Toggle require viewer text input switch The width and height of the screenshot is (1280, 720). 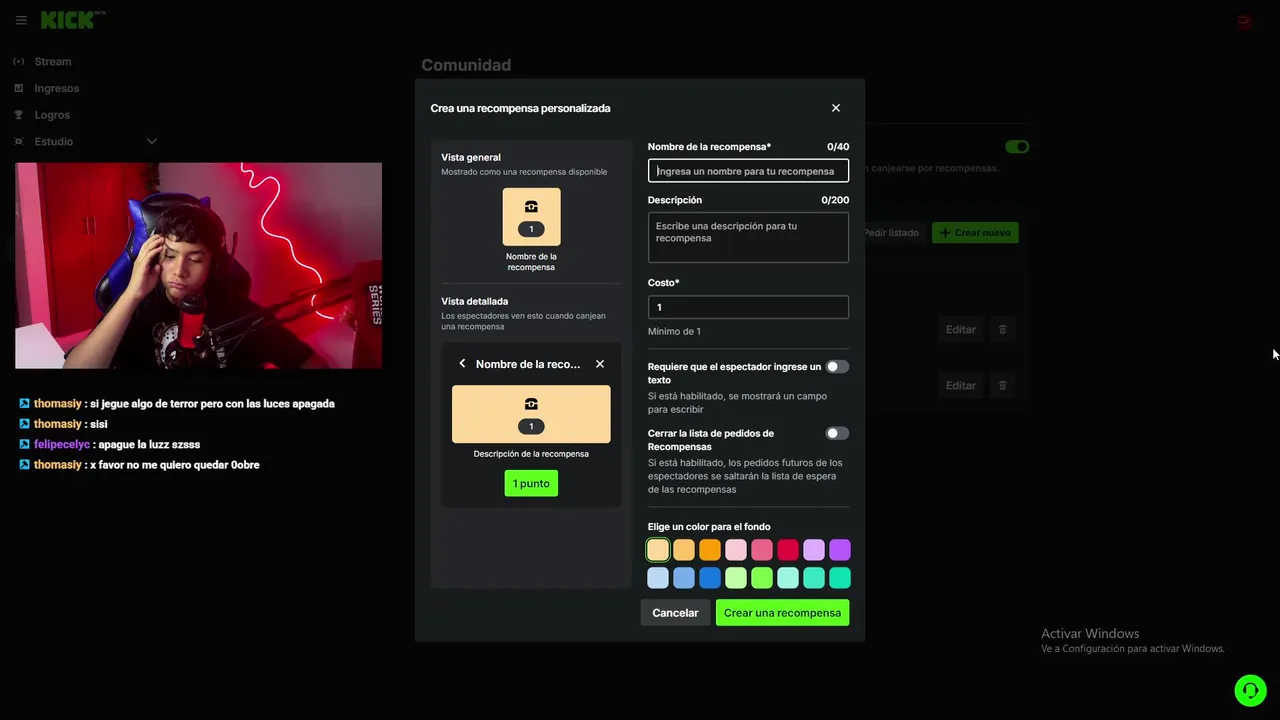[x=837, y=367]
